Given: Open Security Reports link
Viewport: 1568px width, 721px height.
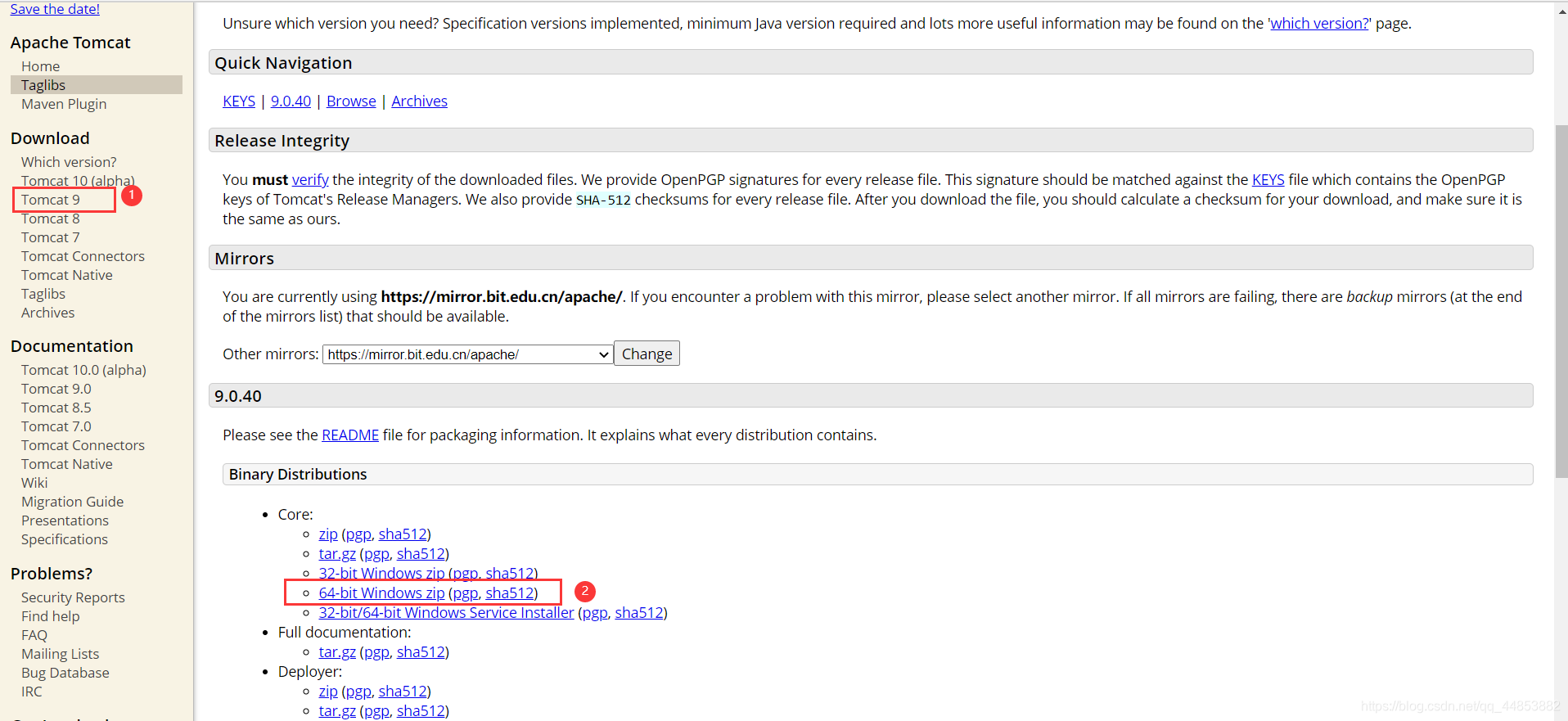Looking at the screenshot, I should [73, 597].
